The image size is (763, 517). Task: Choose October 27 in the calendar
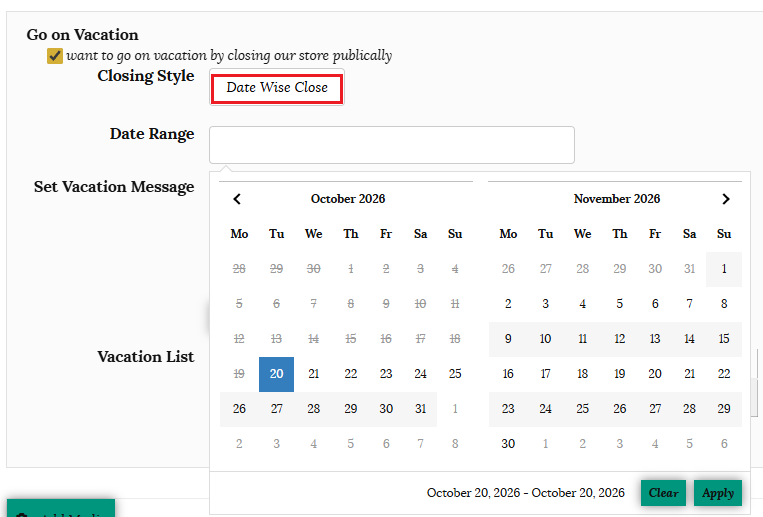pyautogui.click(x=276, y=409)
